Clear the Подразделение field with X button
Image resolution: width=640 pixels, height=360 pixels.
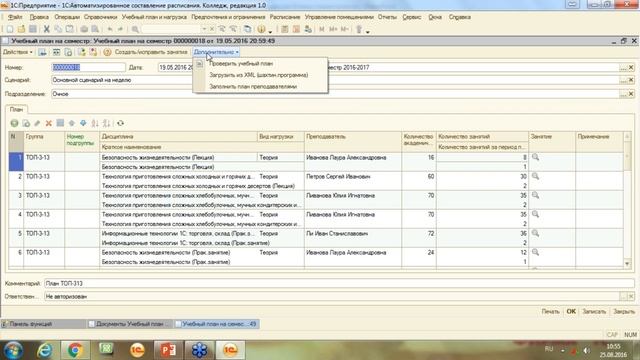631,94
